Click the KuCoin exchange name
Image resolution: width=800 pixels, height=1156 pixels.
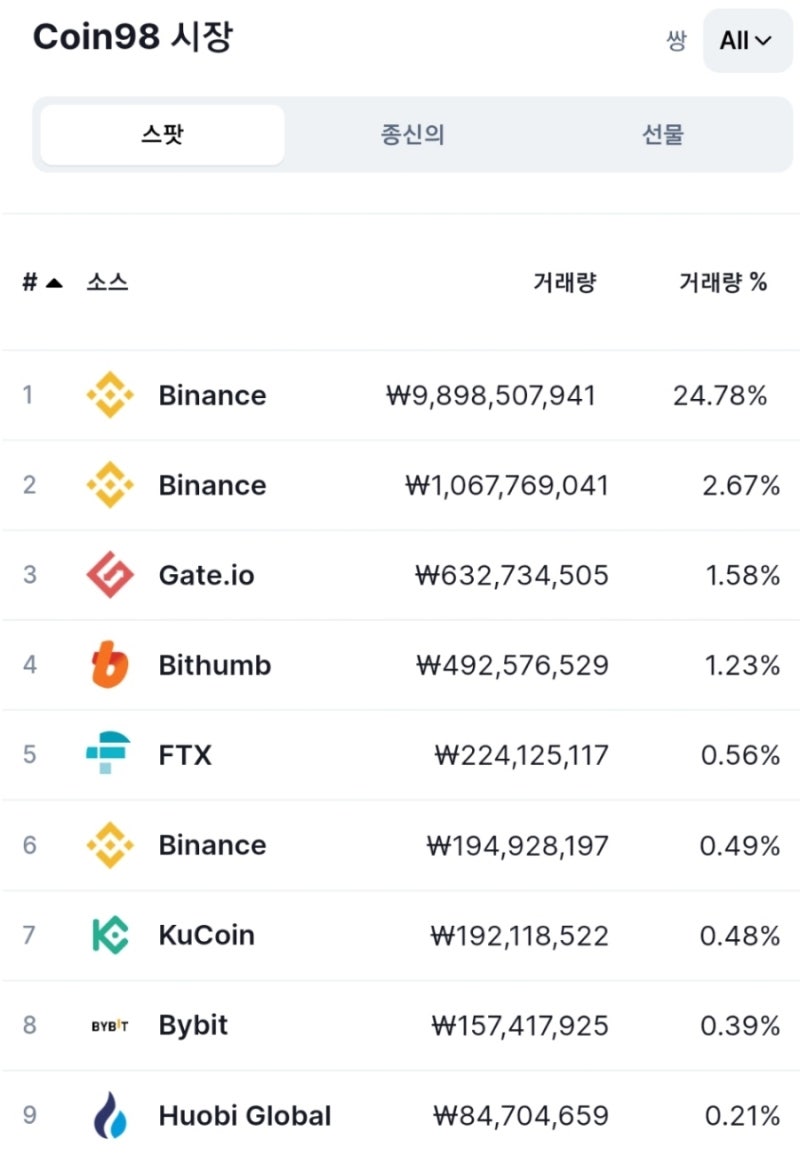point(206,935)
